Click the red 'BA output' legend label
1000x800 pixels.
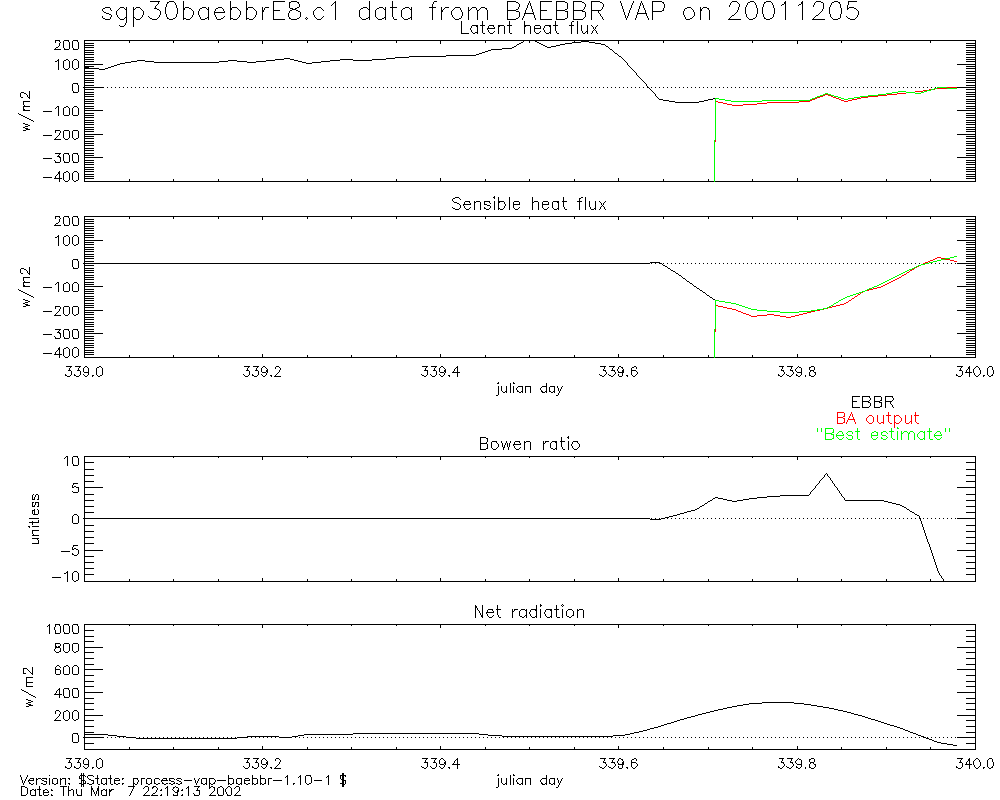[x=878, y=418]
